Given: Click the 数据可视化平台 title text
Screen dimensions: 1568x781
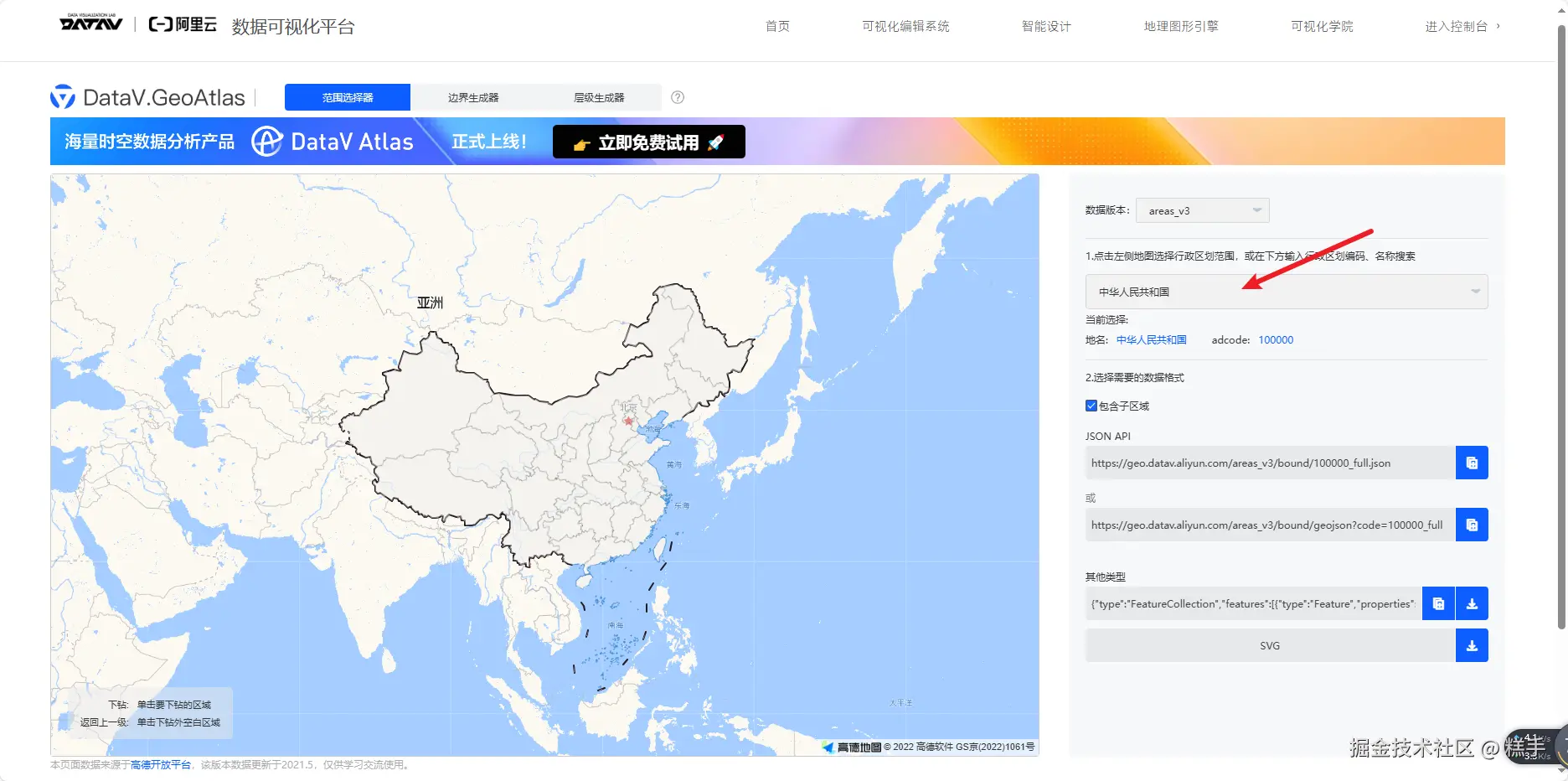Looking at the screenshot, I should pyautogui.click(x=293, y=27).
